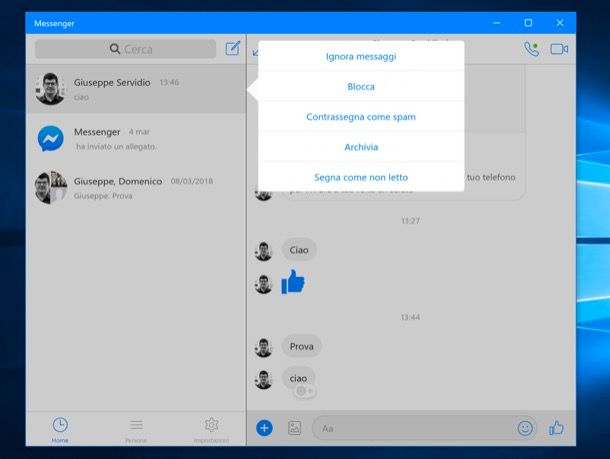This screenshot has height=459, width=610.
Task: Choose Blocca from the popup menu
Action: point(361,86)
